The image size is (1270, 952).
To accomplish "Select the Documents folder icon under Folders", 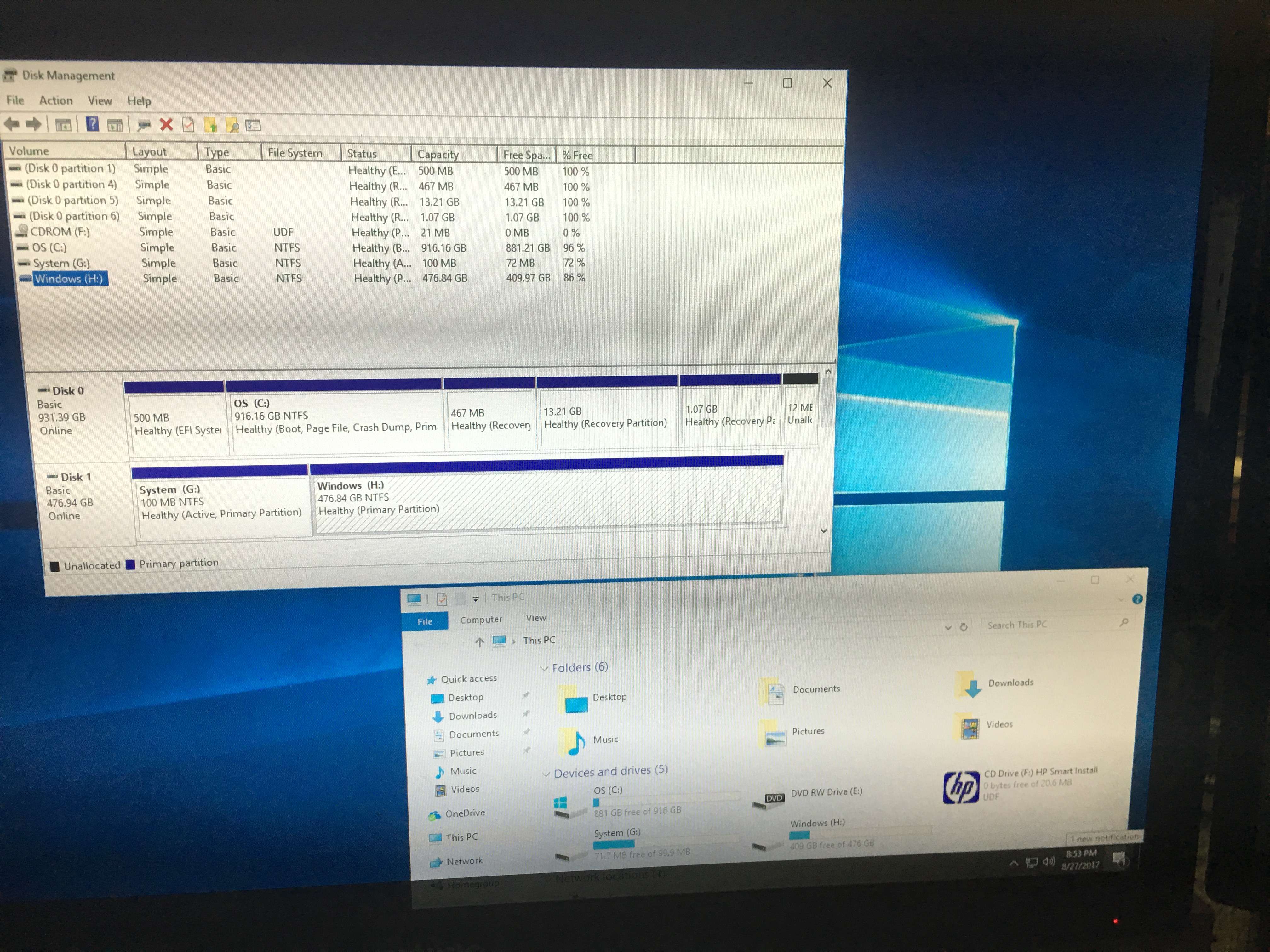I will tap(773, 692).
